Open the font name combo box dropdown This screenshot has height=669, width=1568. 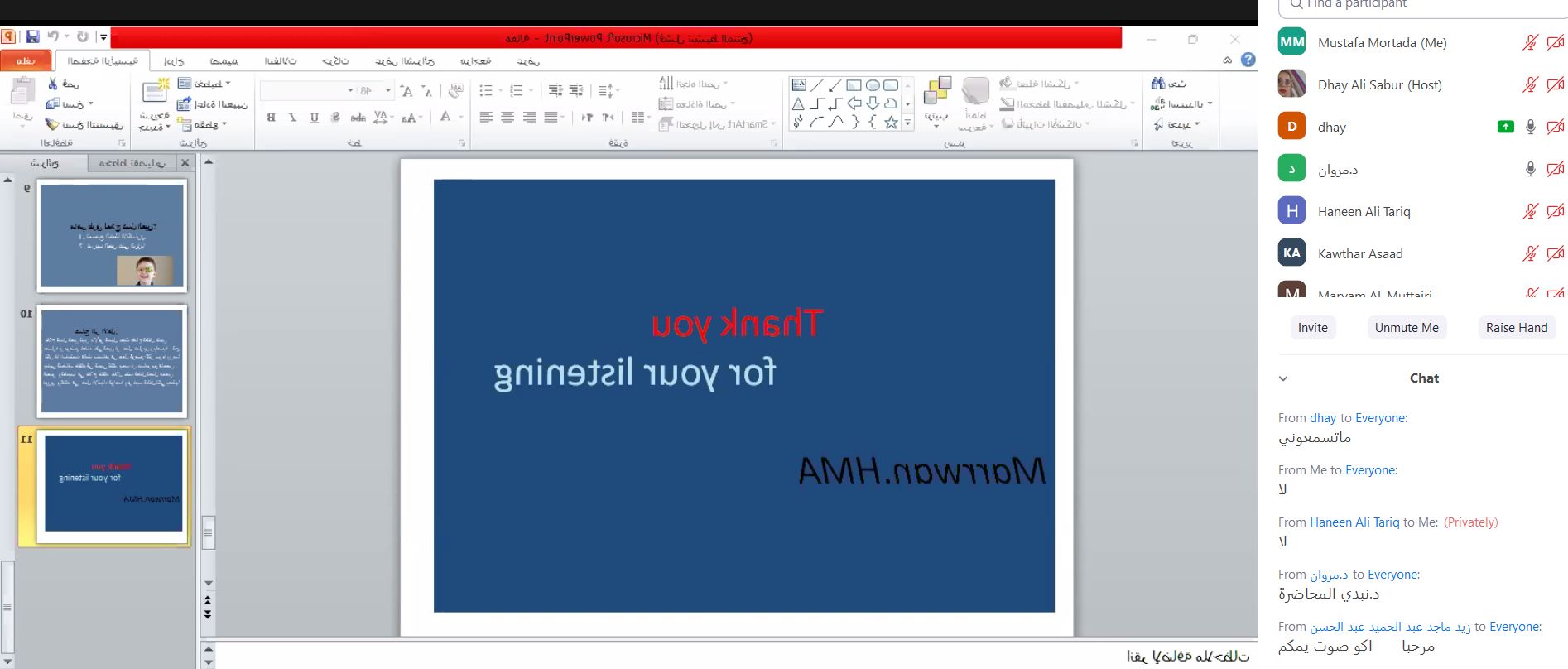tap(350, 90)
